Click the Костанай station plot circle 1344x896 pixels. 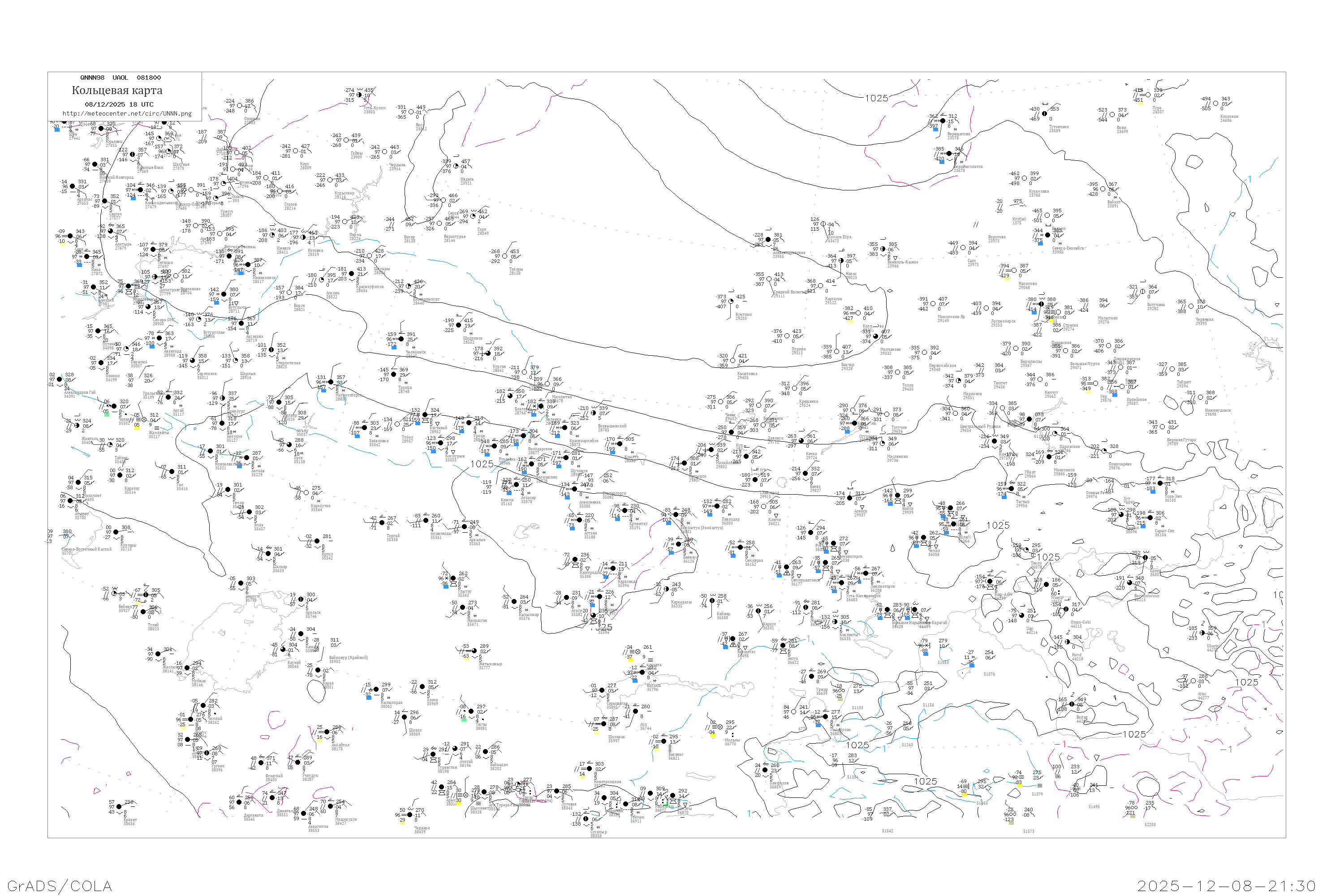pyautogui.click(x=425, y=415)
